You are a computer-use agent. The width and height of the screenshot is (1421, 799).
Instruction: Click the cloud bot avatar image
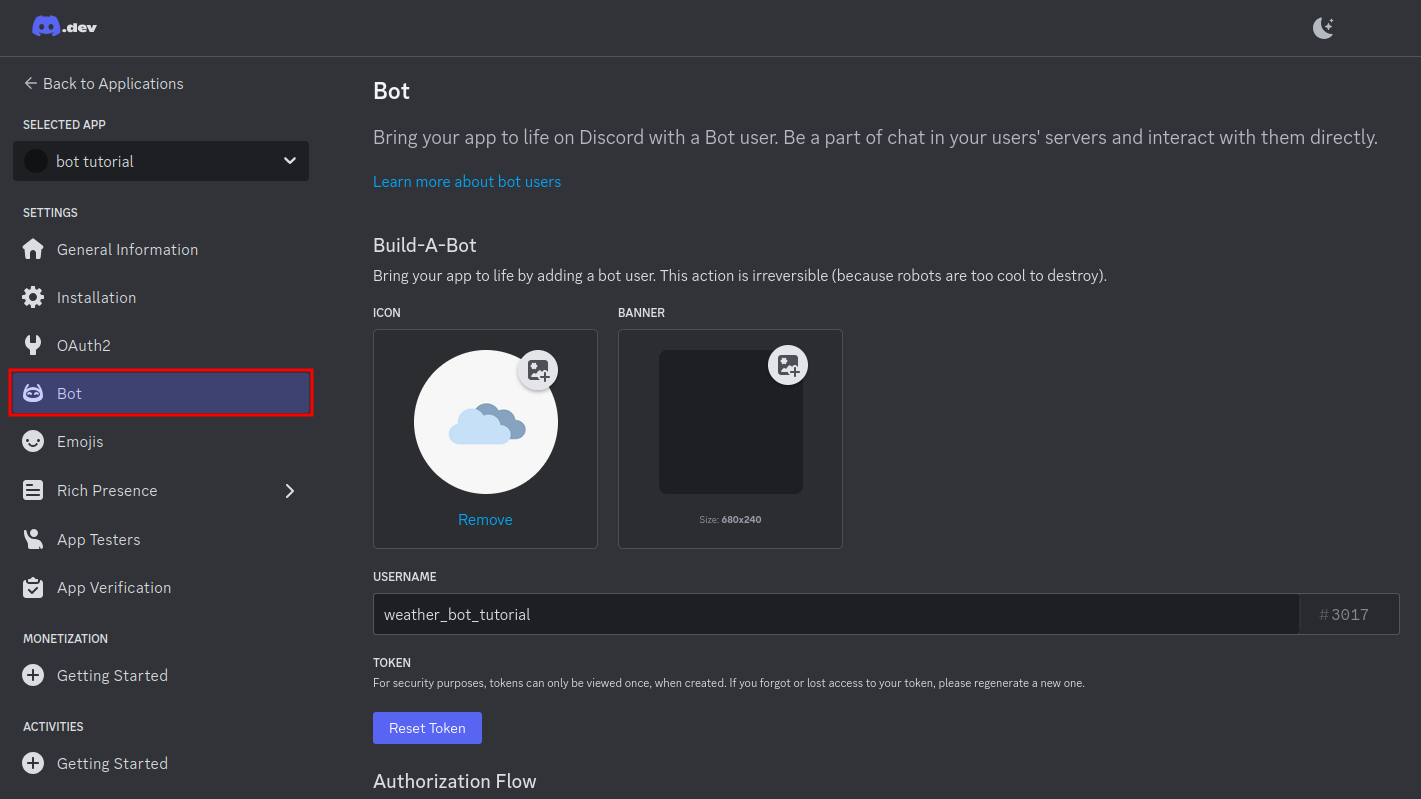[486, 422]
